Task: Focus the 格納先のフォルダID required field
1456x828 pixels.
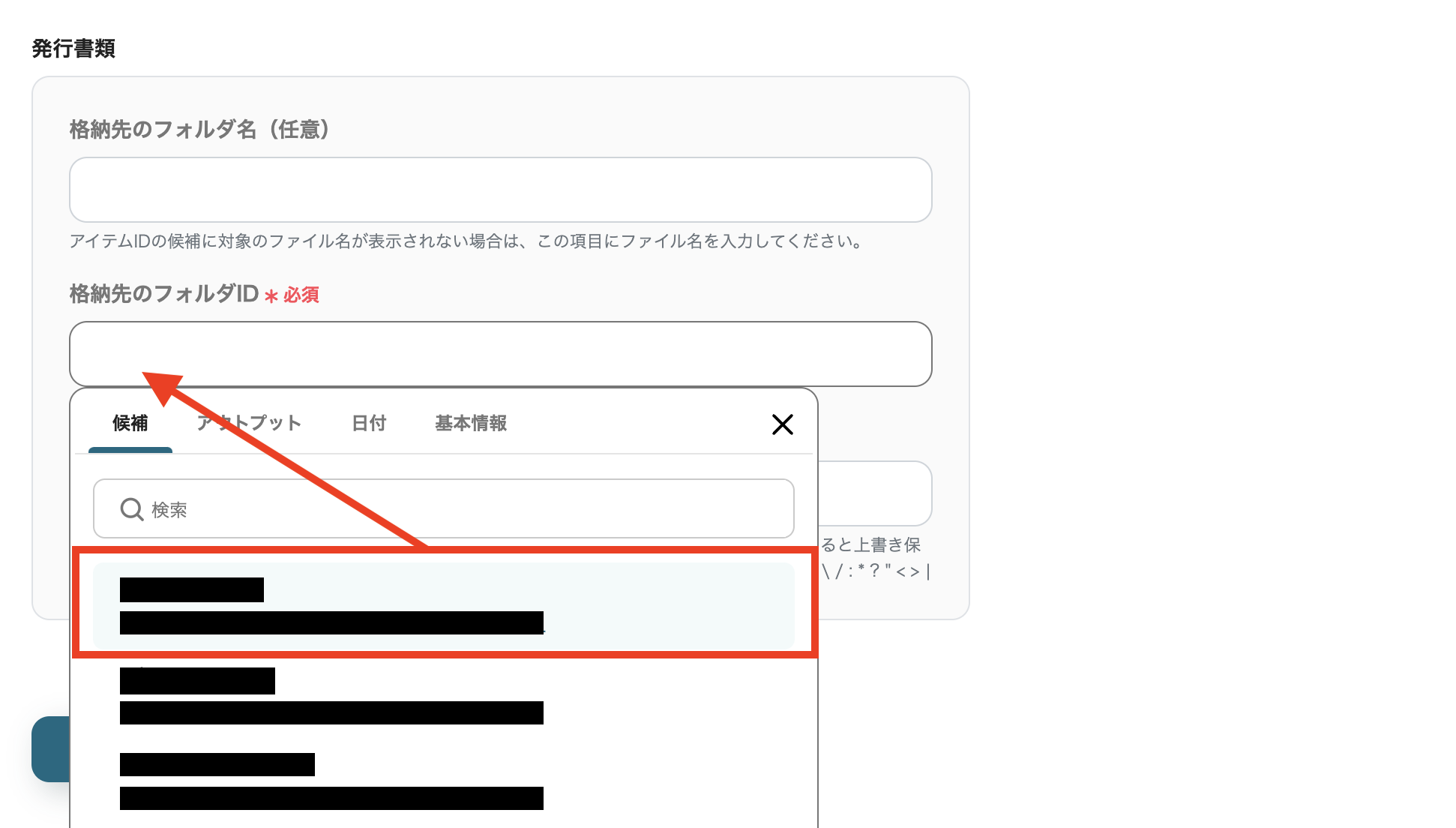Action: [500, 353]
